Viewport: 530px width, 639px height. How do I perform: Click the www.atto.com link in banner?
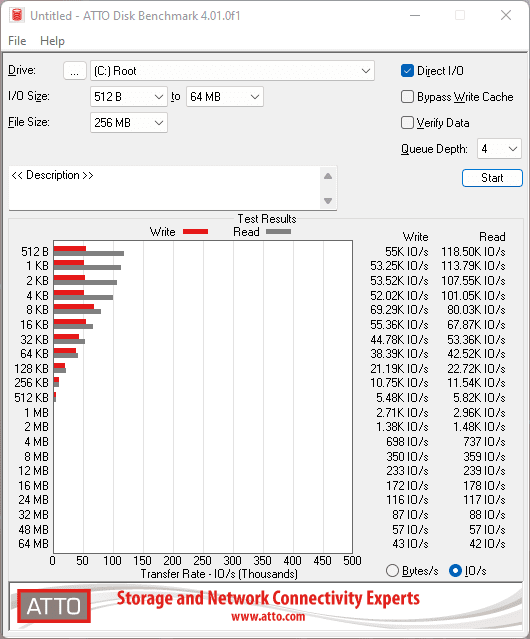pyautogui.click(x=268, y=616)
